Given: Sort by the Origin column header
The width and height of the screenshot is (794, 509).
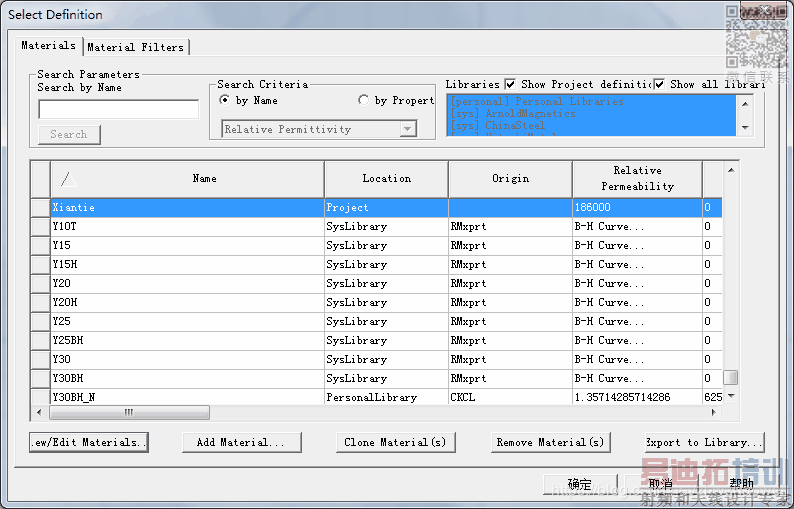Looking at the screenshot, I should 510,179.
